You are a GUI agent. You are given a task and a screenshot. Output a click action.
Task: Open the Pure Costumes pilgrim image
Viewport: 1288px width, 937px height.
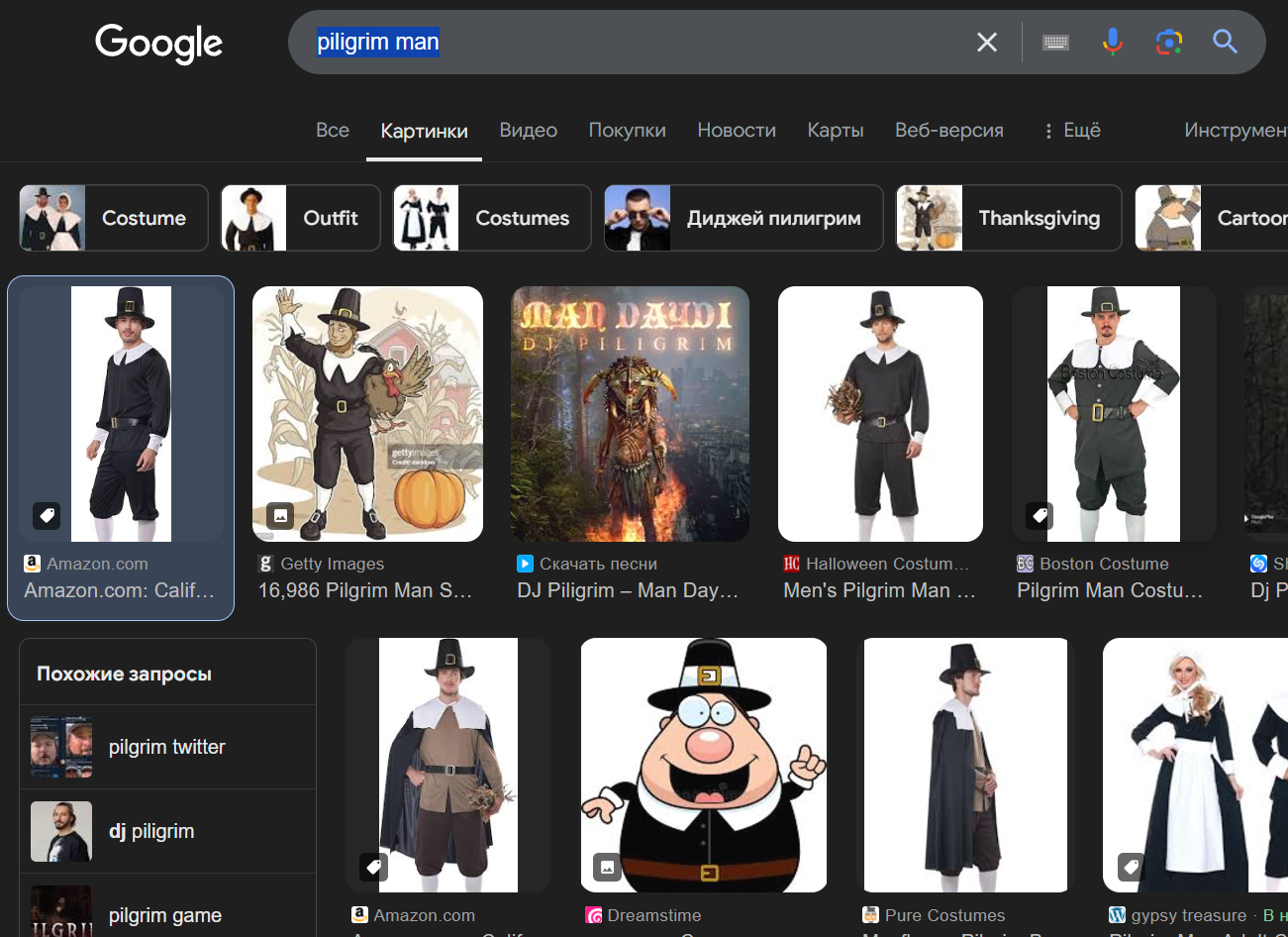965,765
